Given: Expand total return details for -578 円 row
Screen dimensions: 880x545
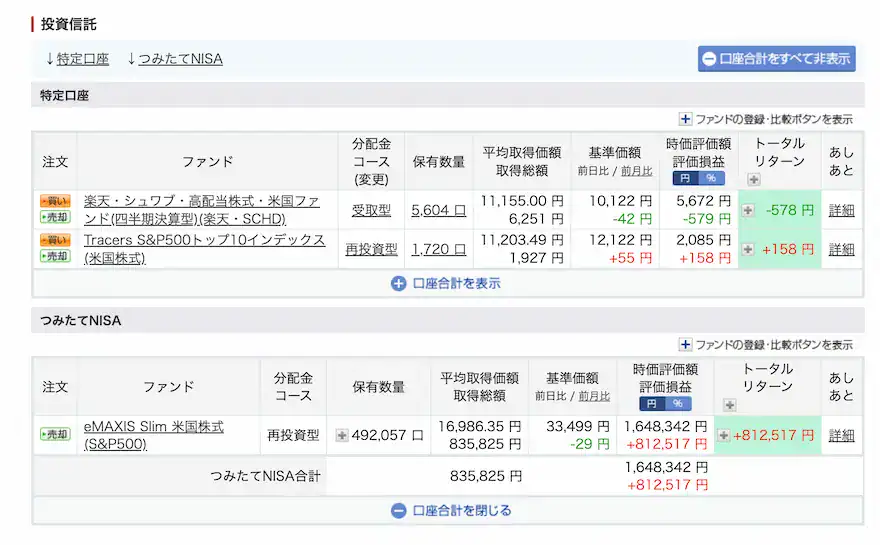Looking at the screenshot, I should [x=748, y=210].
